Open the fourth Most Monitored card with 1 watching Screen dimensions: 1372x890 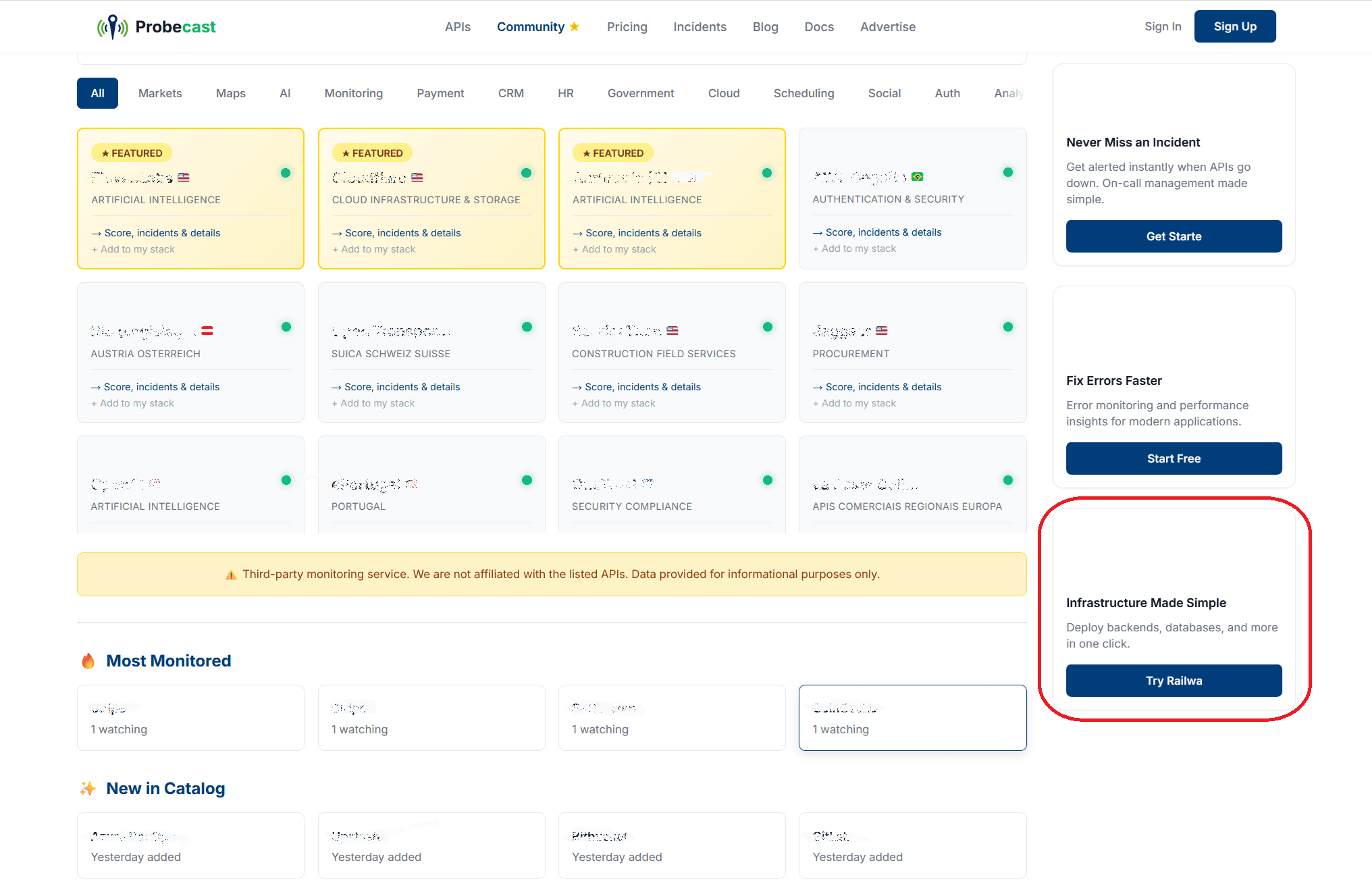click(912, 718)
